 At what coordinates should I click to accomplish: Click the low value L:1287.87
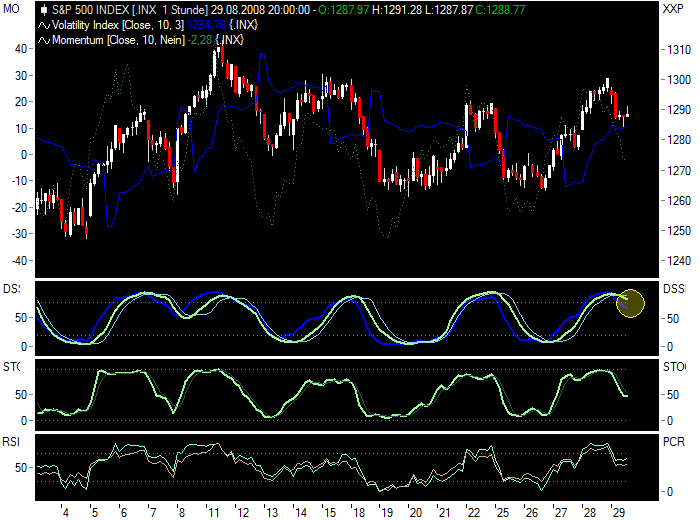point(449,10)
